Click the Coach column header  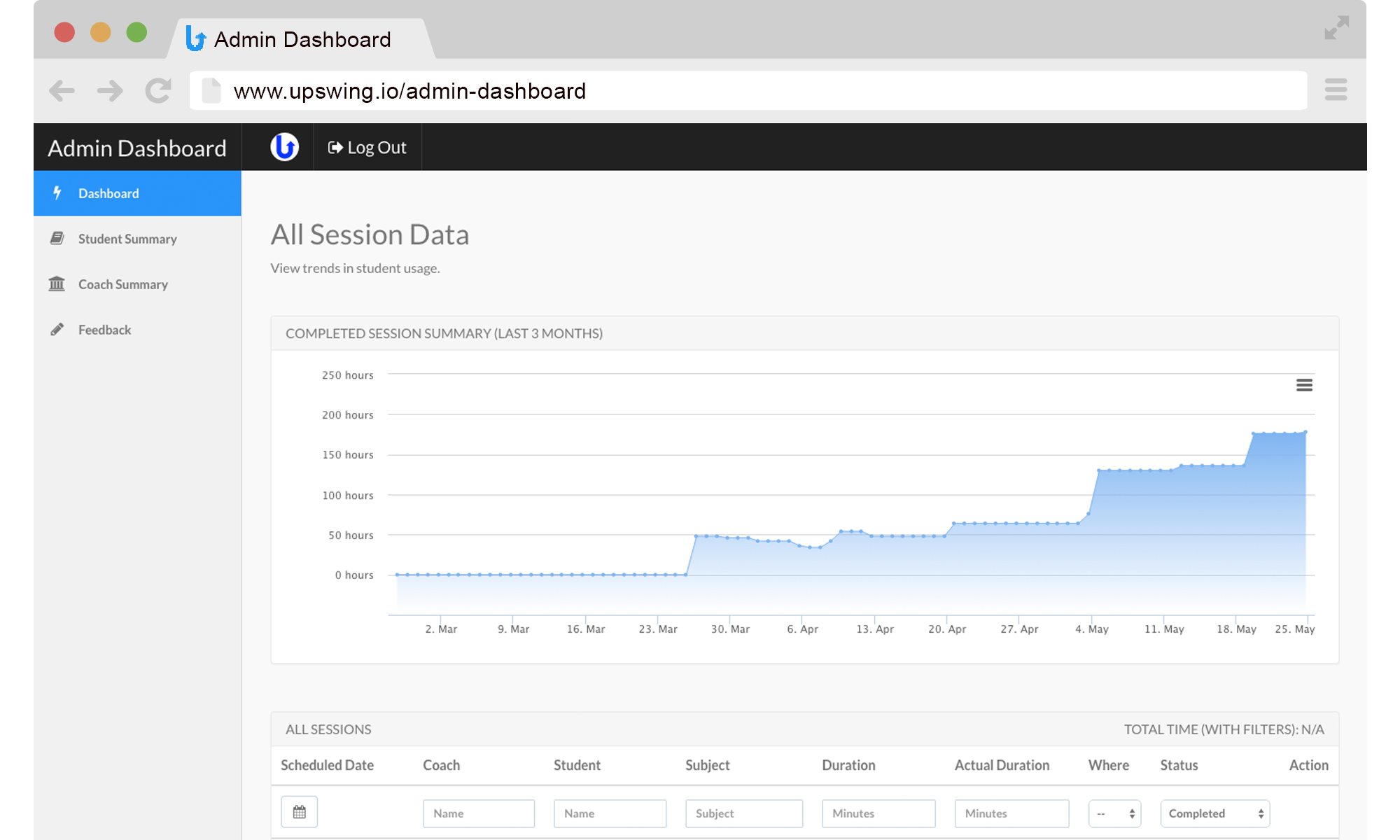(442, 765)
